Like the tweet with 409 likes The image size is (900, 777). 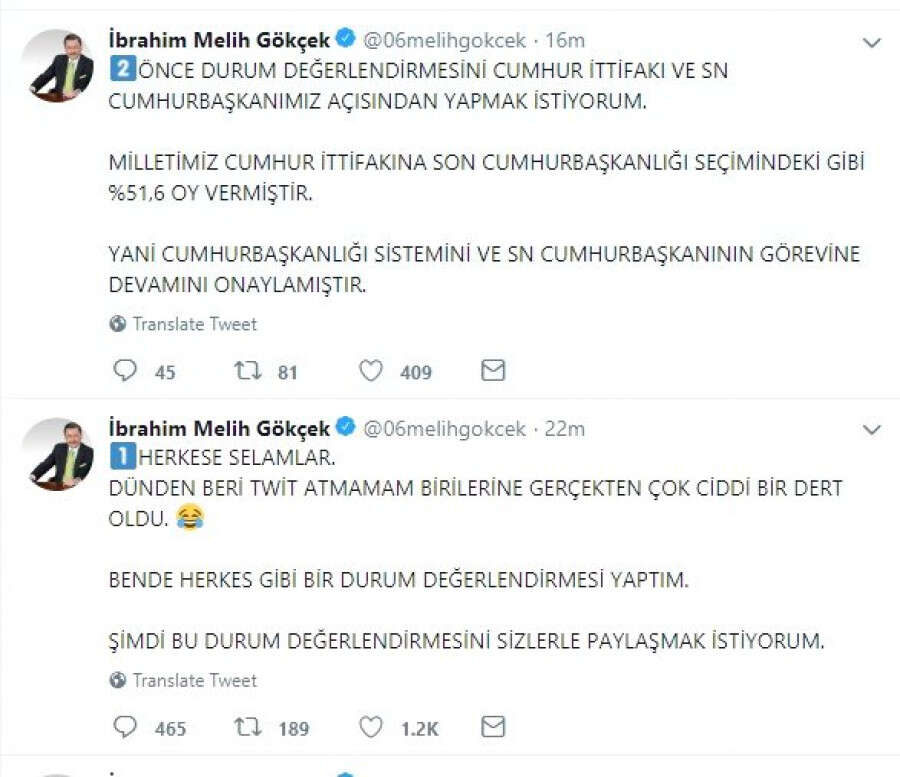click(x=371, y=372)
